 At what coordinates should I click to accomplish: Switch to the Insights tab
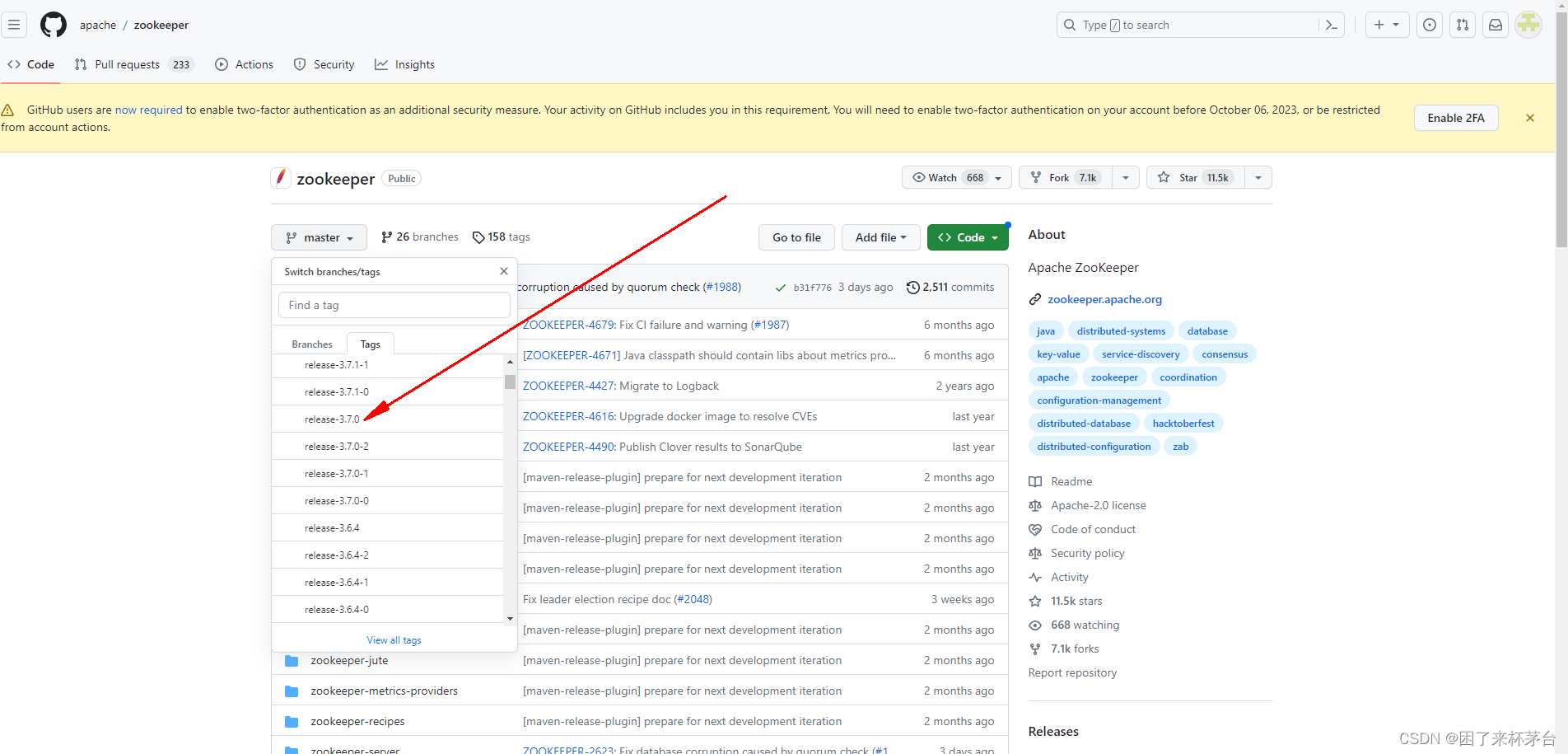pyautogui.click(x=405, y=64)
